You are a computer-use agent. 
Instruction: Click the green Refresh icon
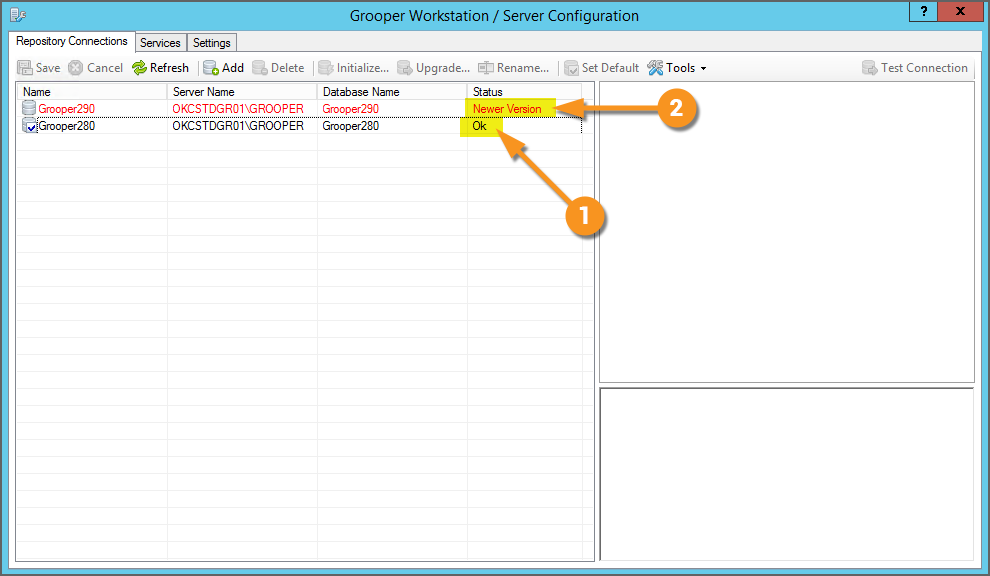(x=139, y=68)
